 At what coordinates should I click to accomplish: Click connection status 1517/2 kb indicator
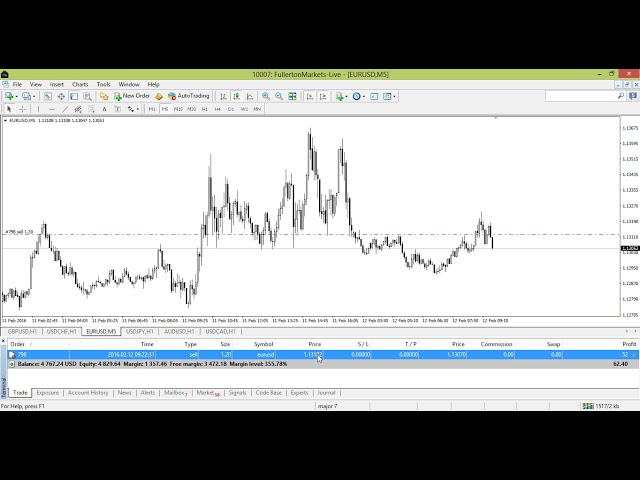coord(601,406)
